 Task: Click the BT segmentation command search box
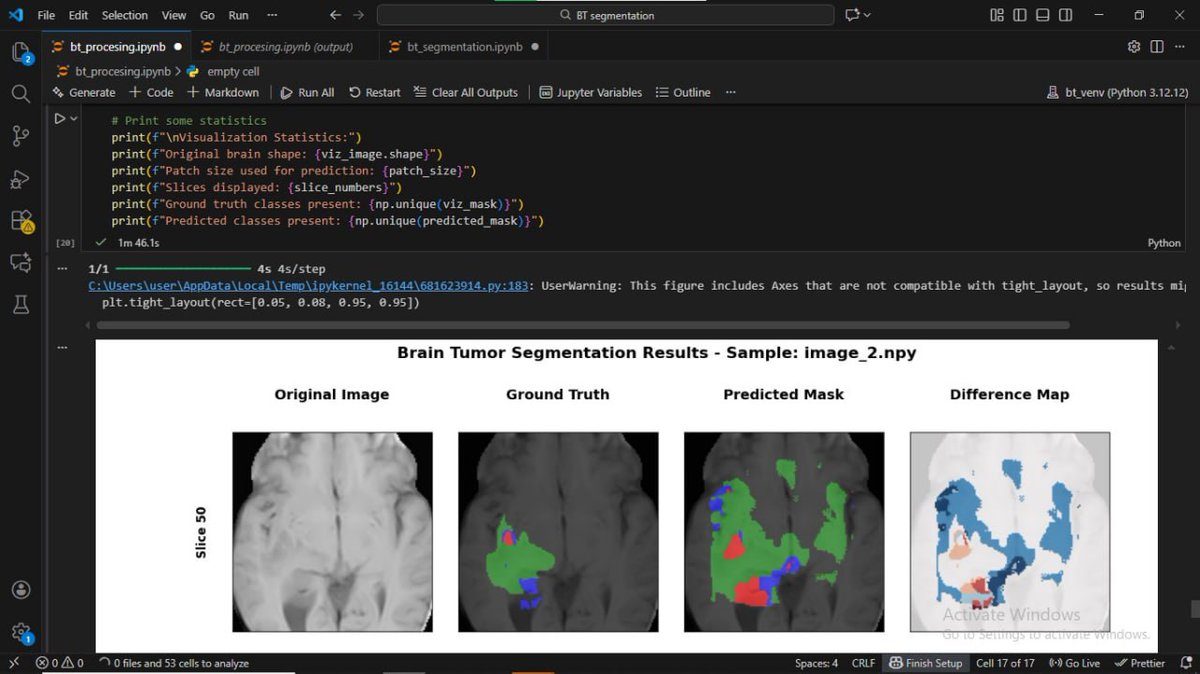coord(605,15)
